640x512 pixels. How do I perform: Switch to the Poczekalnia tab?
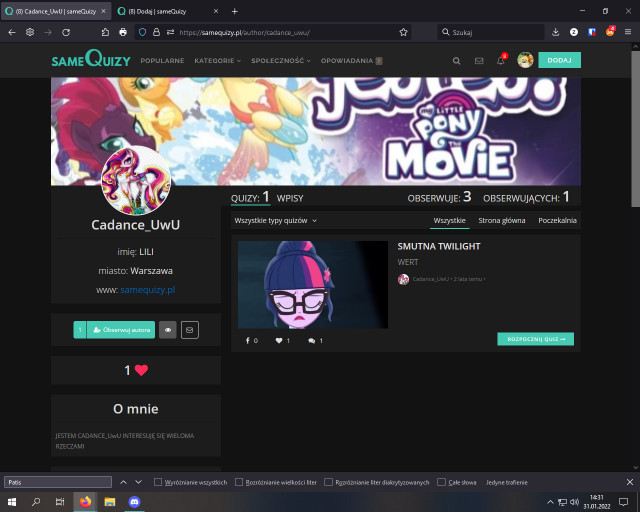[557, 220]
